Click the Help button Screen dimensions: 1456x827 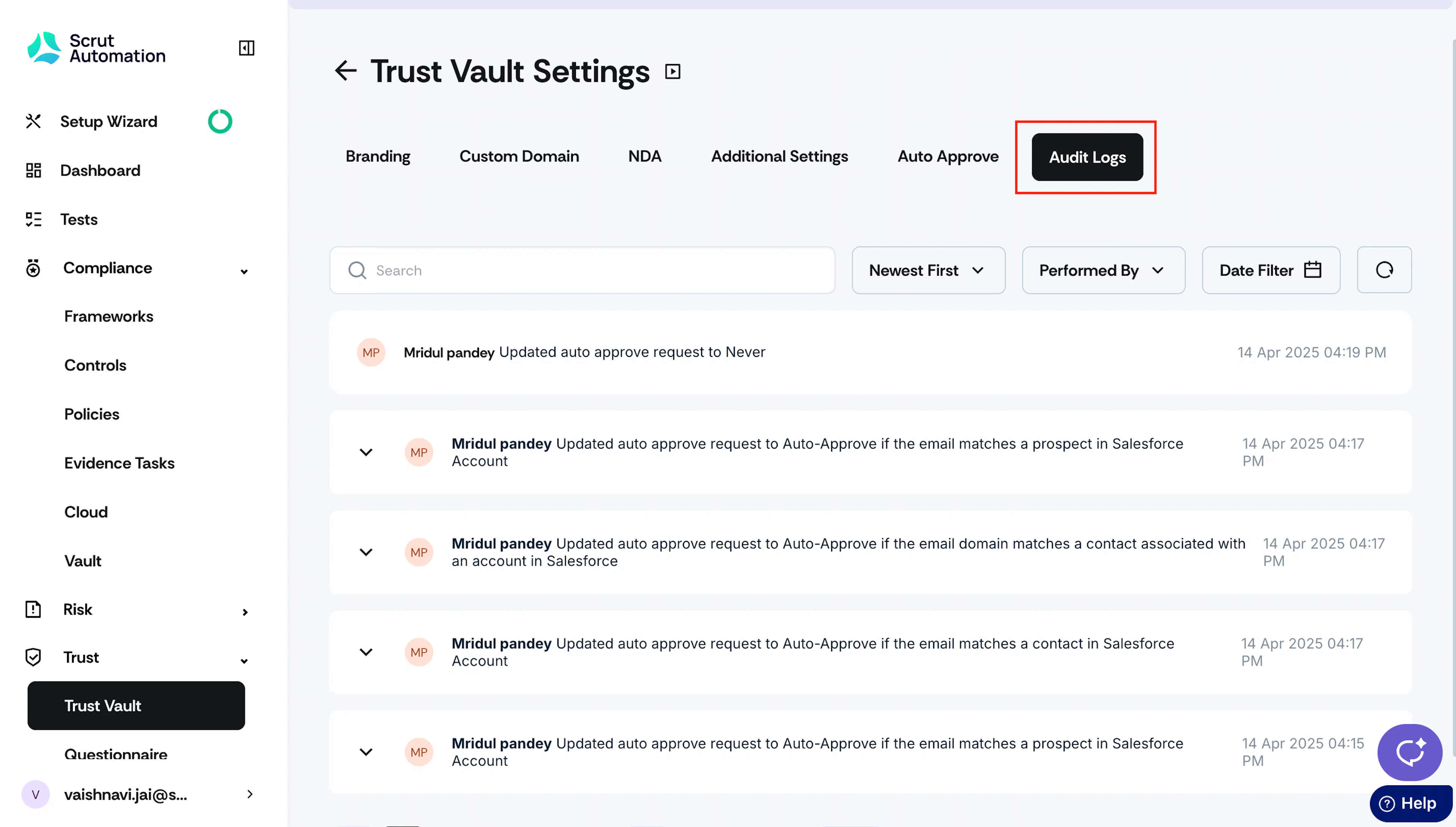click(1411, 803)
